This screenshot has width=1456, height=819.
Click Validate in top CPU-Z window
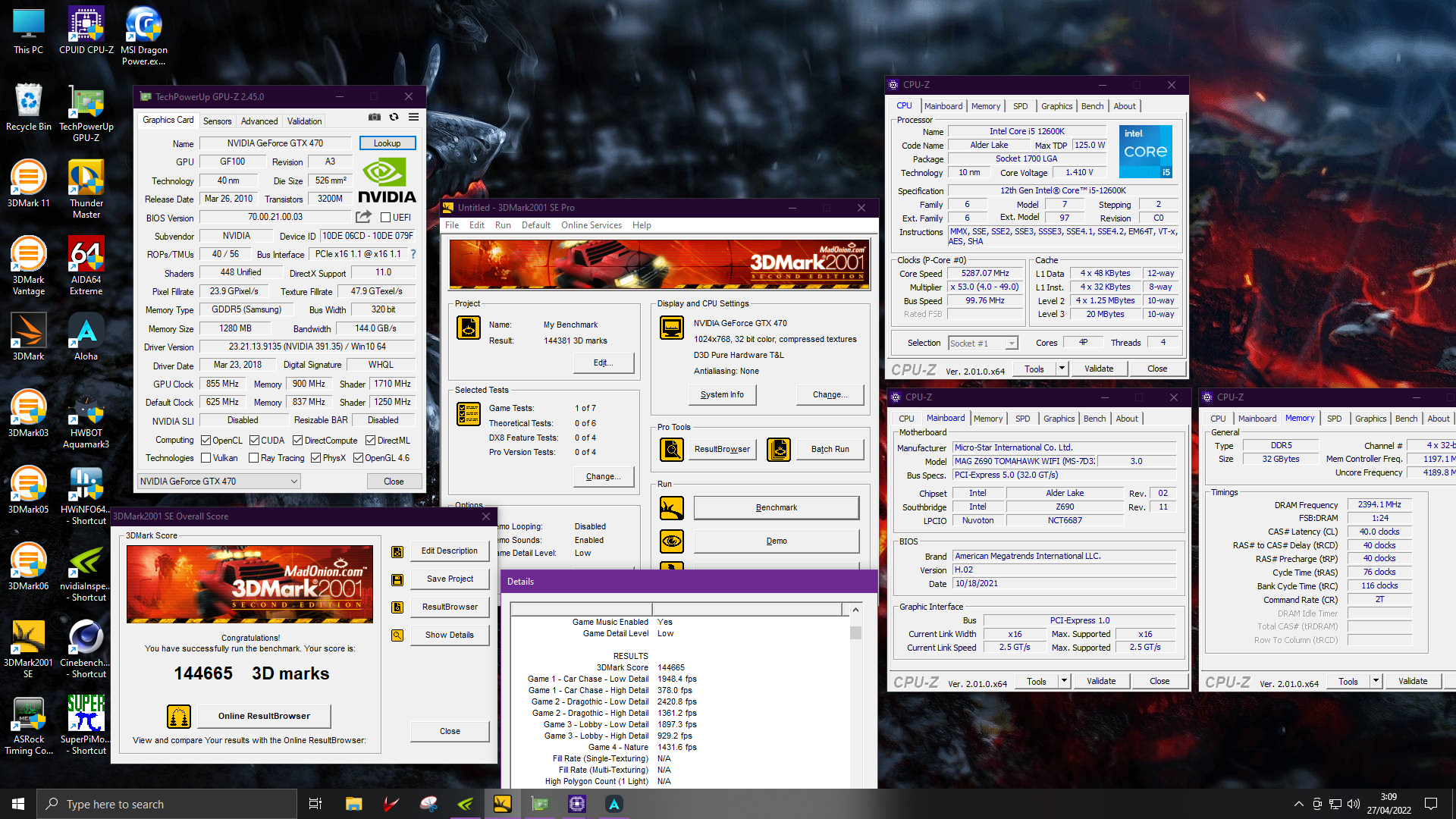(x=1099, y=369)
